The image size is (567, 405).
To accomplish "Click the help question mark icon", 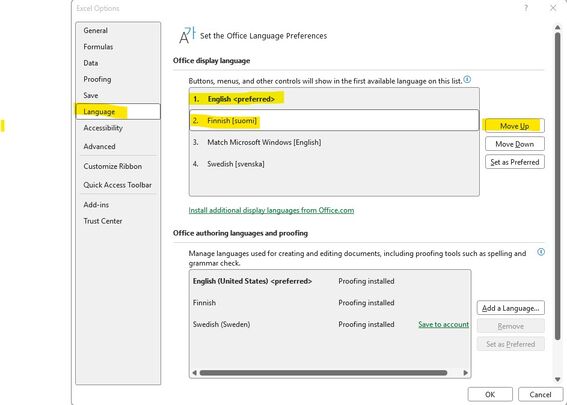I will (x=526, y=8).
